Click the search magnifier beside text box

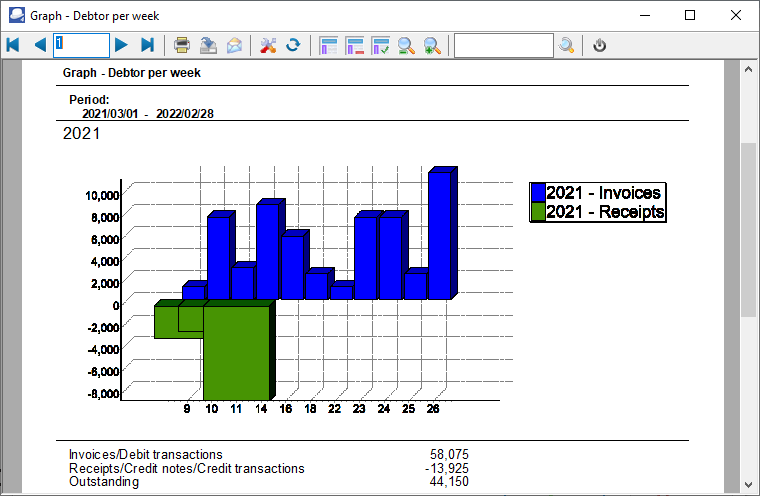(567, 45)
